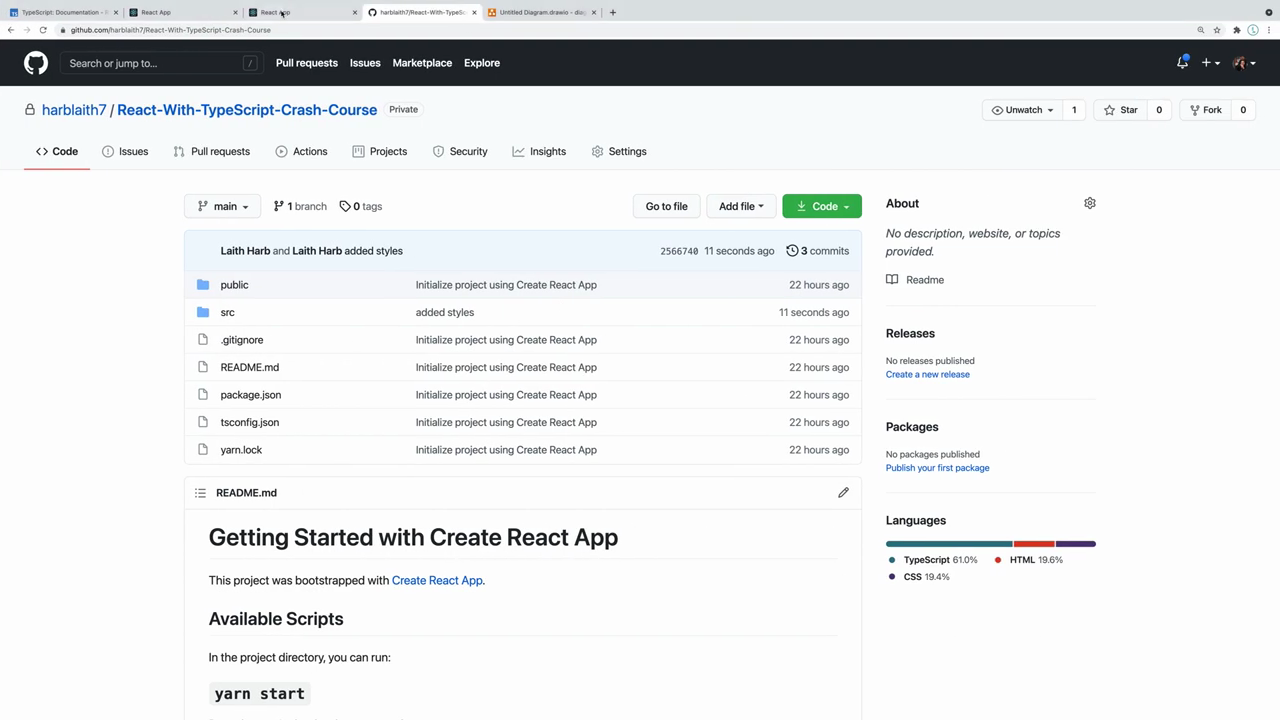Screen dimensions: 1280x720
Task: Select the Code repository tab
Action: coord(57,151)
